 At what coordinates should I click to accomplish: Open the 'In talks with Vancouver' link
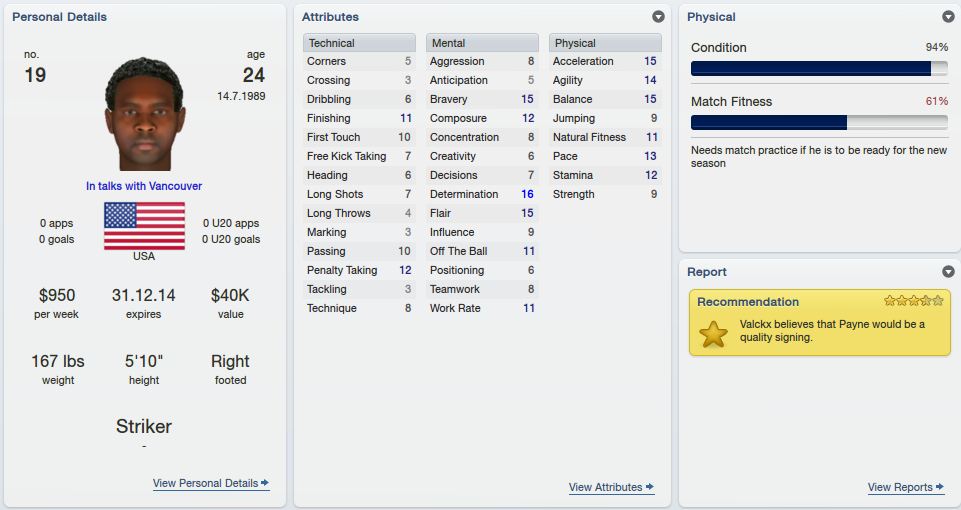coord(144,186)
